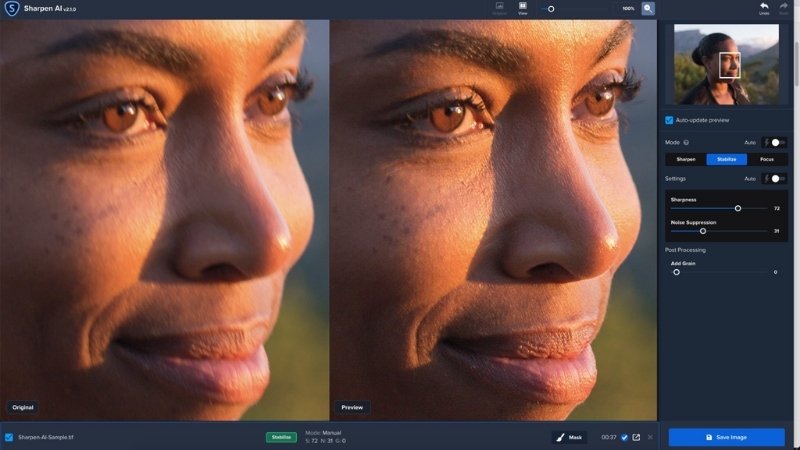Select the Stabilize mode tab
The width and height of the screenshot is (800, 450).
726,159
